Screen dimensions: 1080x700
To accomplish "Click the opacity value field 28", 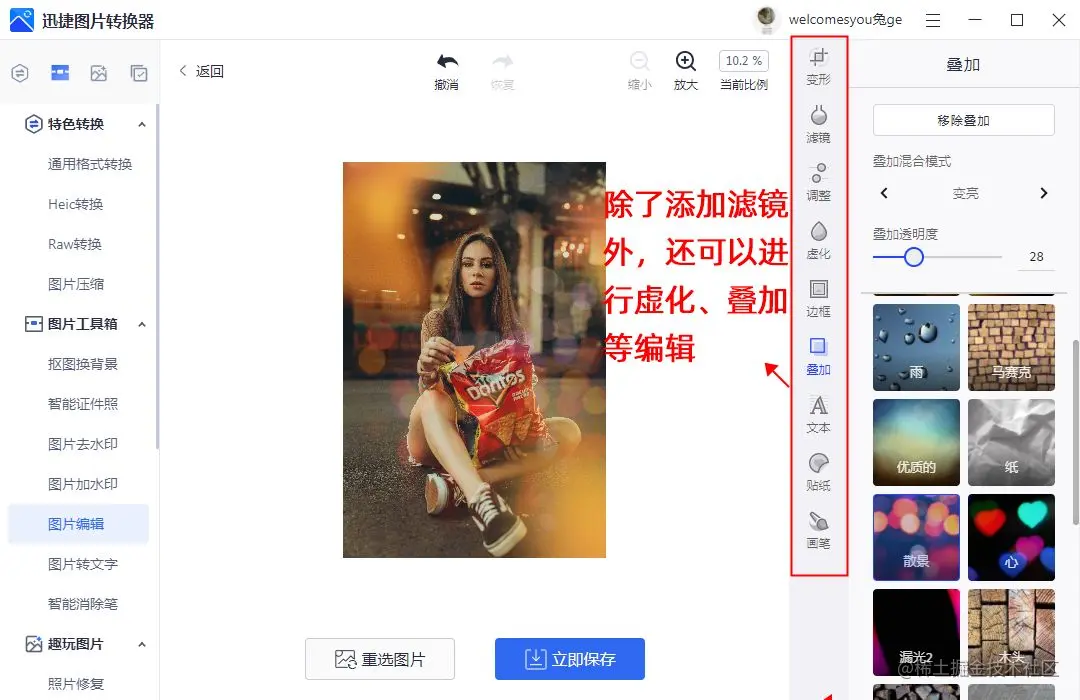I will (1036, 257).
